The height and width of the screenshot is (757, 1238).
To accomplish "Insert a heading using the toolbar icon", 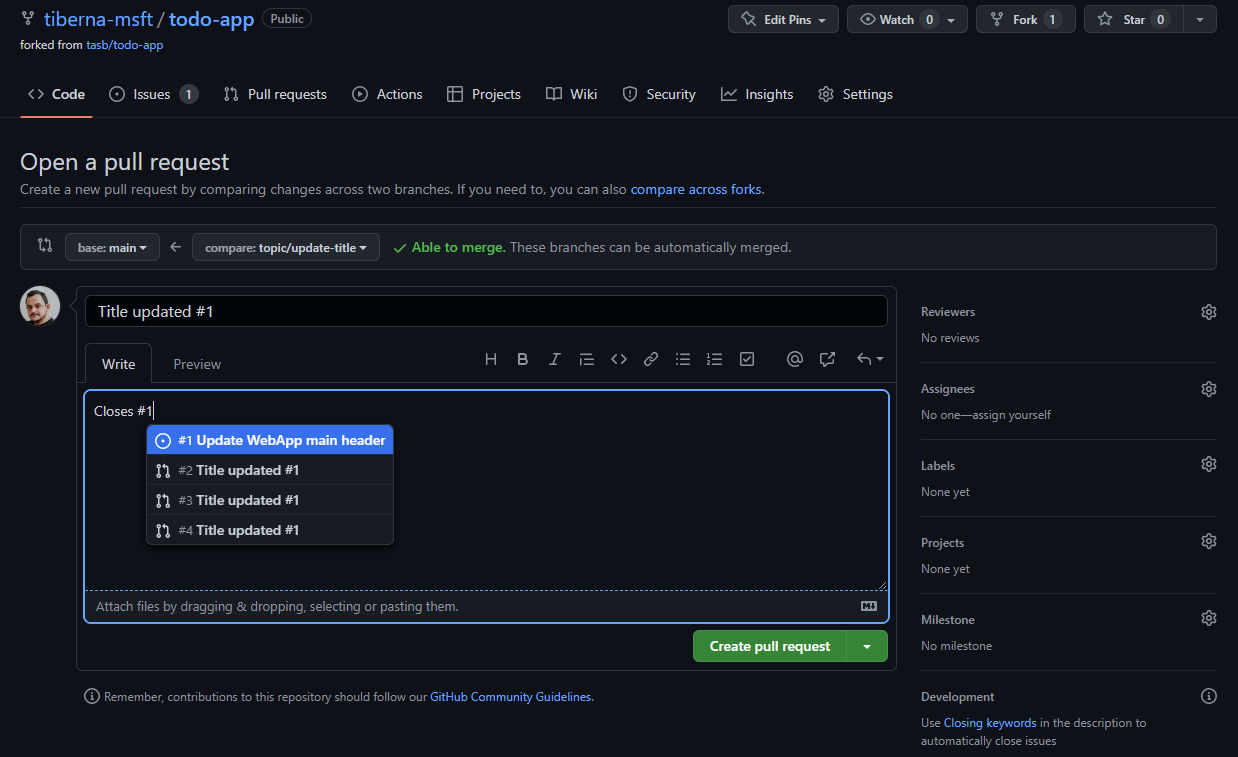I will (x=490, y=358).
